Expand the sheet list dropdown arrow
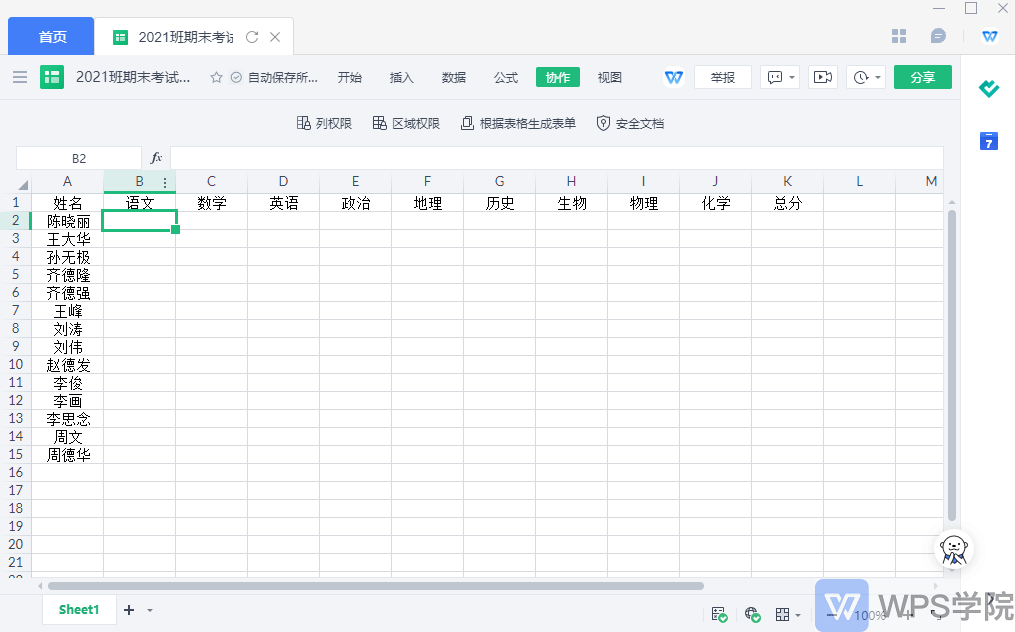This screenshot has height=632, width=1015. coord(150,610)
